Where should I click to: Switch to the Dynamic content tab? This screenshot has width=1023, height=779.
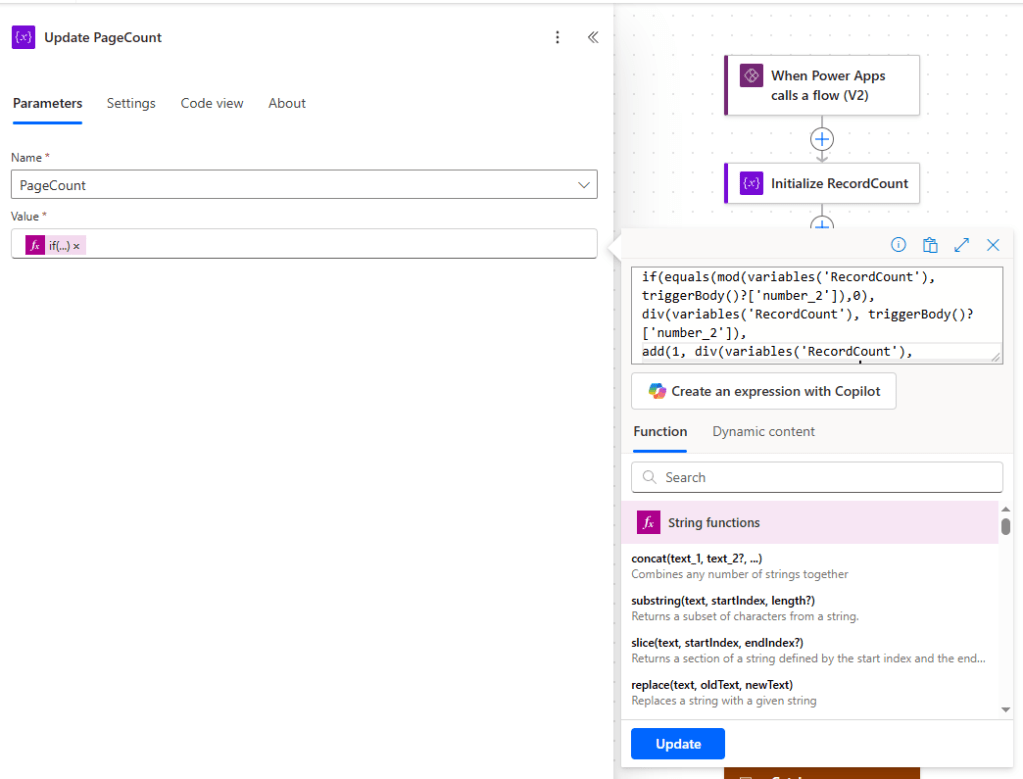click(x=763, y=432)
